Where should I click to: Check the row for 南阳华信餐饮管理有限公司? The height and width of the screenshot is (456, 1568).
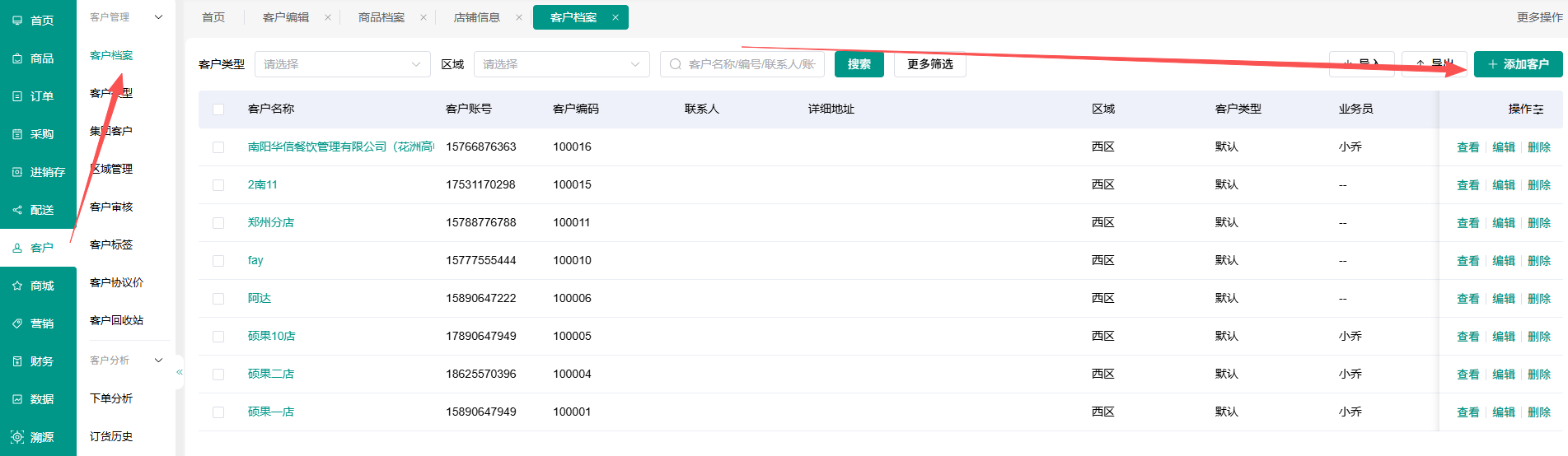point(218,147)
